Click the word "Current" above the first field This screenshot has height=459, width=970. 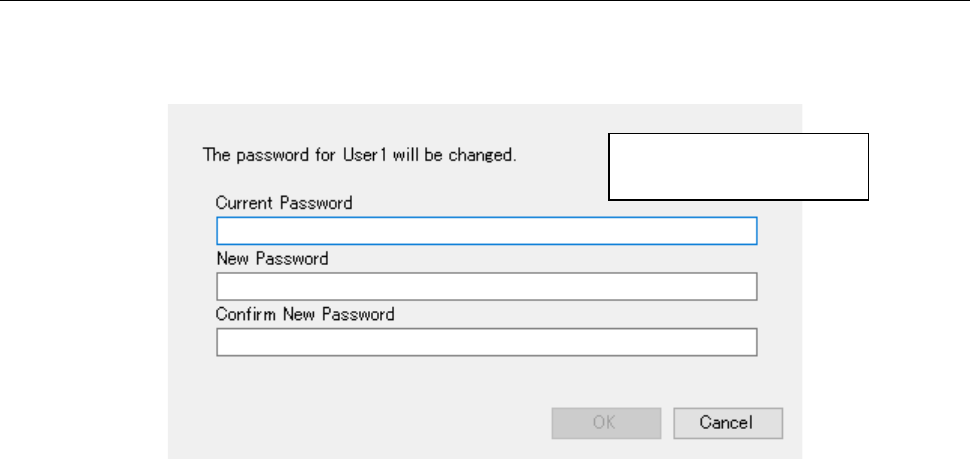243,203
